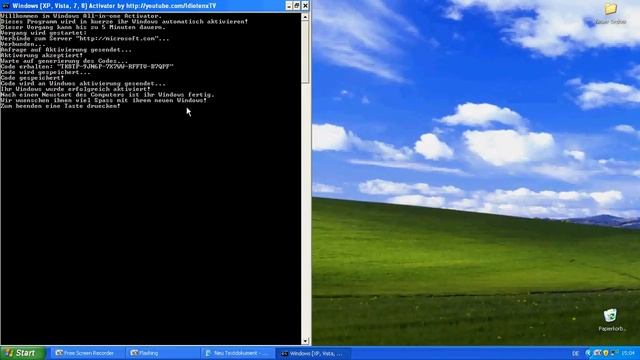
Task: Click the console scrollbar up arrow
Action: (305, 17)
